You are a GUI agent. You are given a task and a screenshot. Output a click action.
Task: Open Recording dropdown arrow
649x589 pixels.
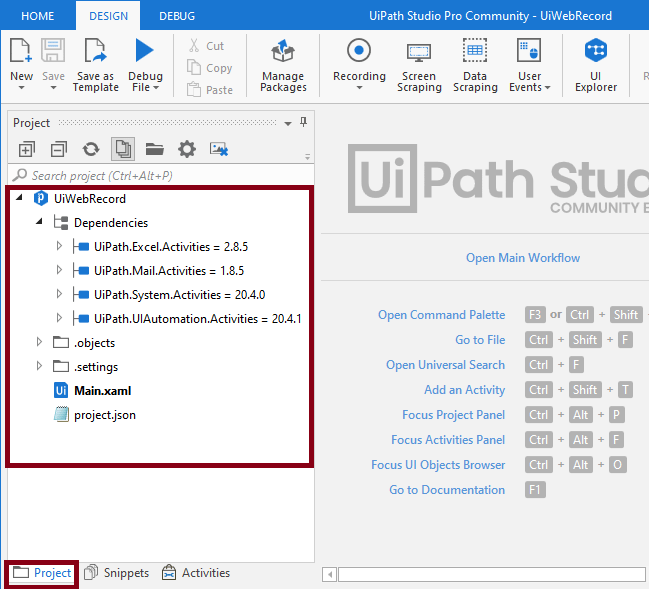359,88
